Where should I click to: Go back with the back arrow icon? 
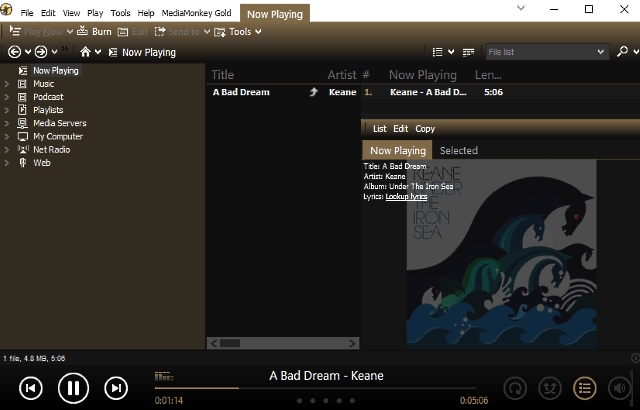click(14, 52)
